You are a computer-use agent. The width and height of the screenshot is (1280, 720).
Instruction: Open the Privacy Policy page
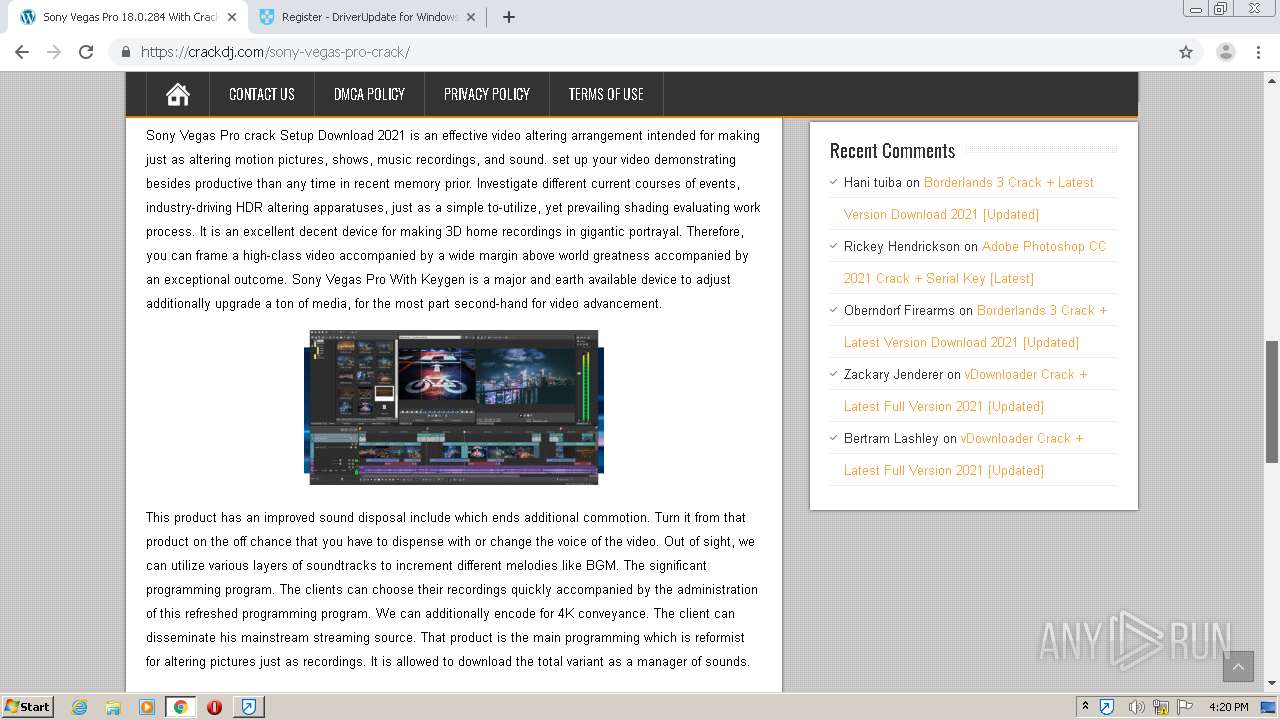pyautogui.click(x=487, y=94)
